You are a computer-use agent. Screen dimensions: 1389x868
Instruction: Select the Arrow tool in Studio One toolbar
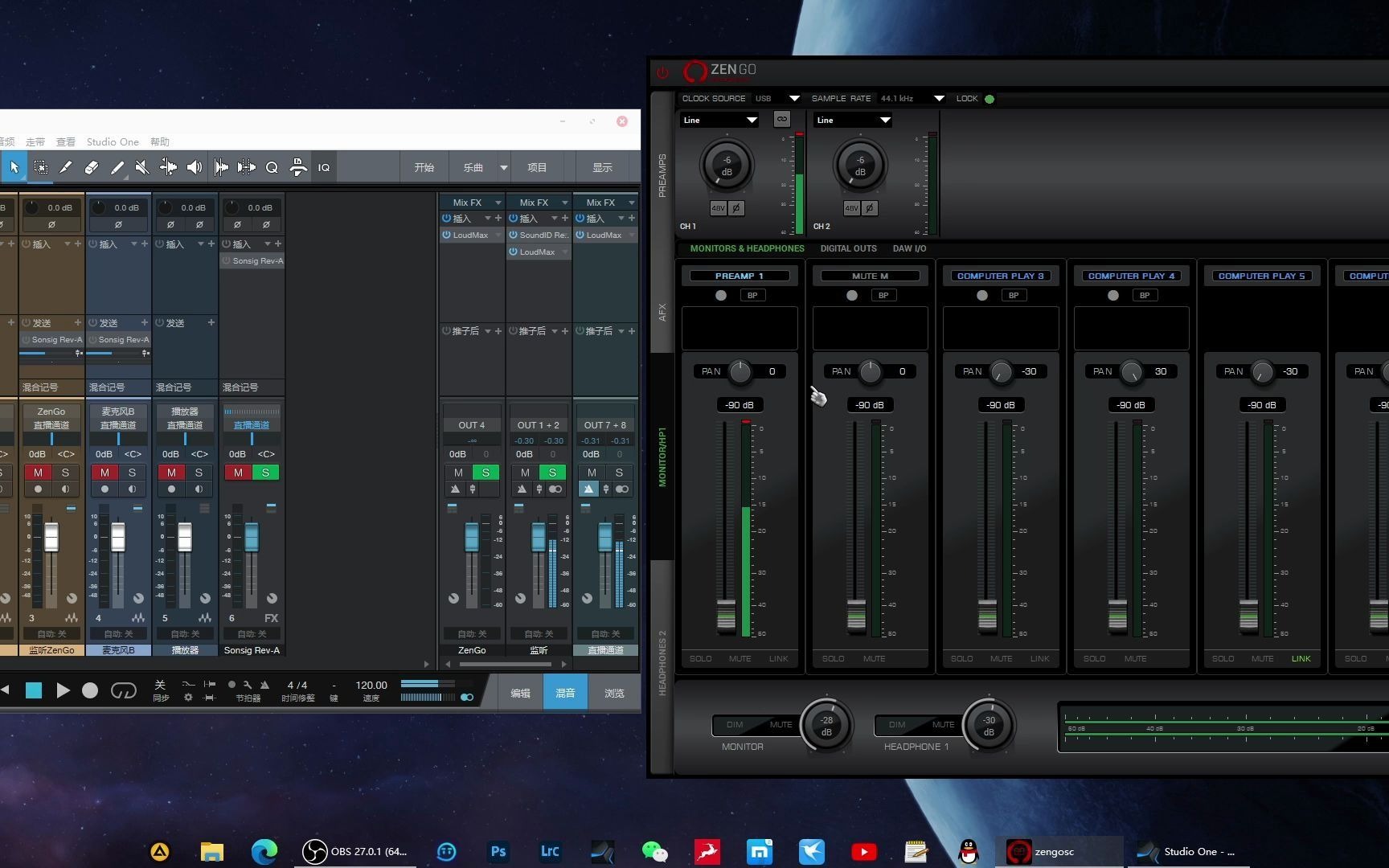pyautogui.click(x=14, y=167)
